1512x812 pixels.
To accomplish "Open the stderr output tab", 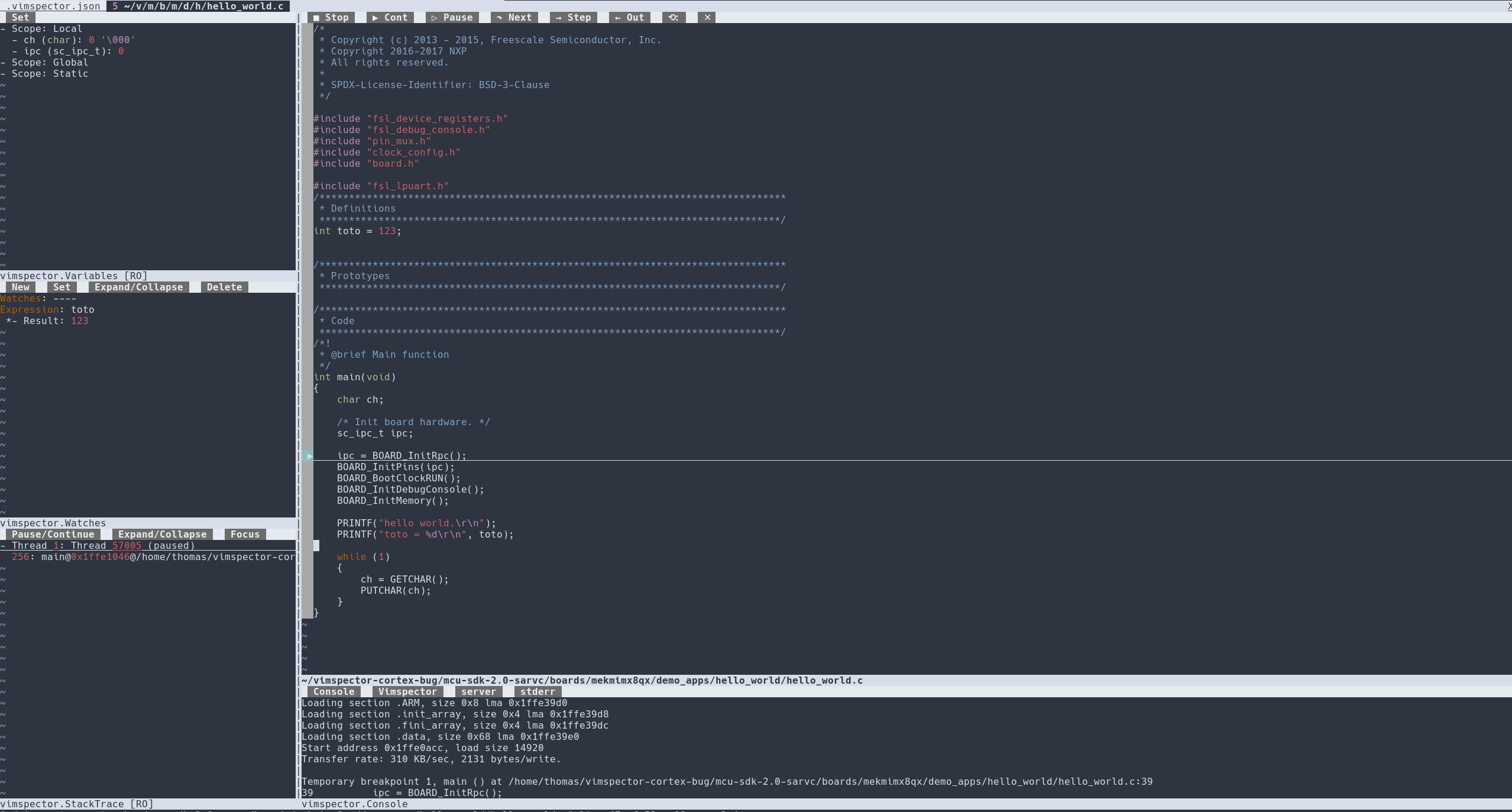I will (537, 692).
